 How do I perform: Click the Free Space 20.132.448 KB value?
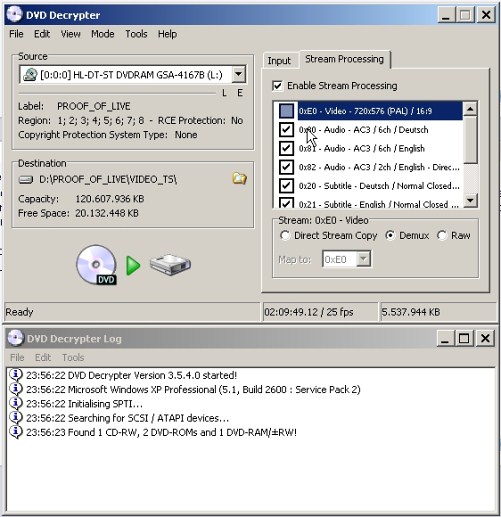pyautogui.click(x=107, y=213)
